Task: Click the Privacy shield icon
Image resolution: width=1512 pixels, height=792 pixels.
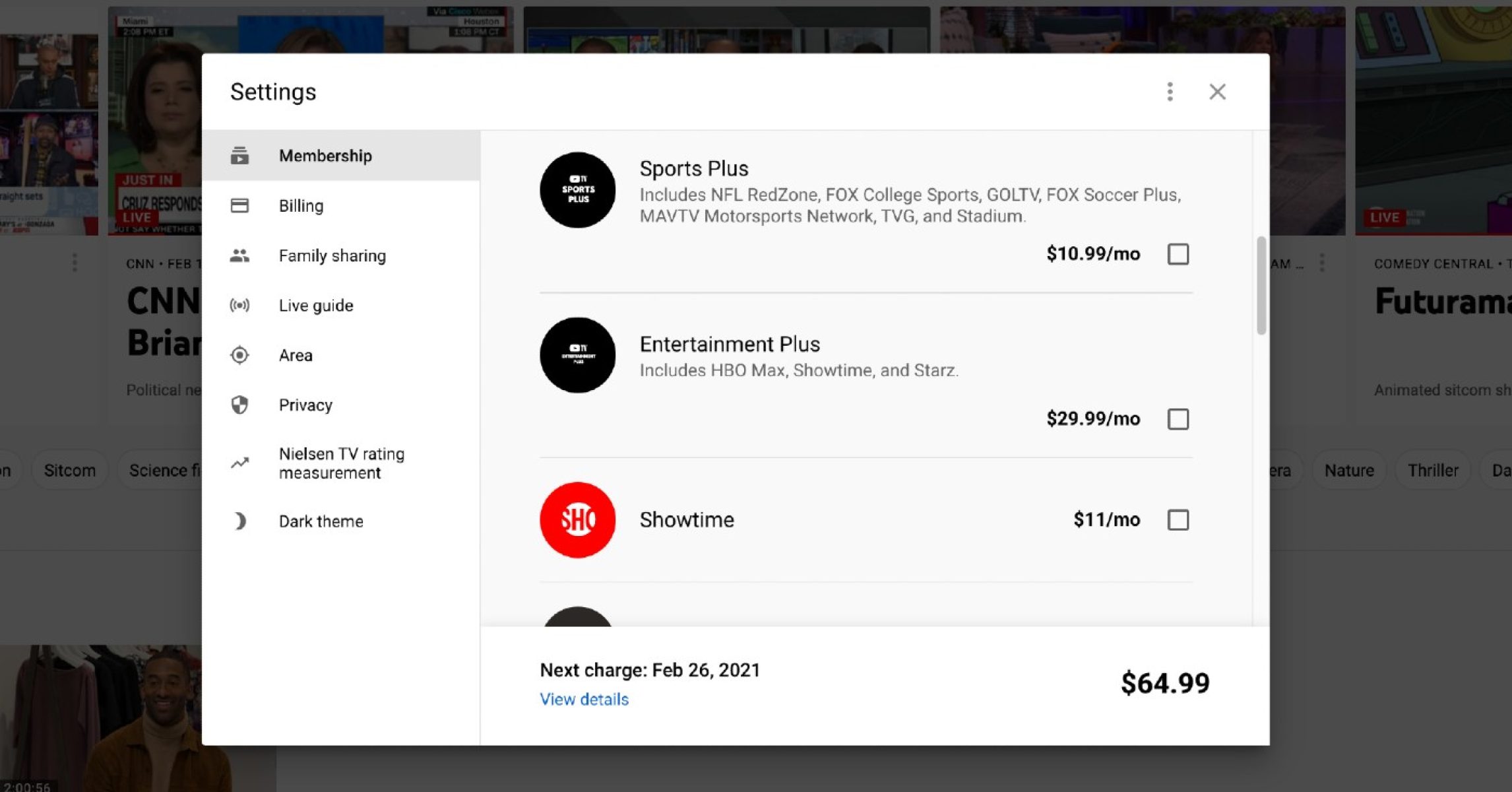Action: tap(239, 405)
